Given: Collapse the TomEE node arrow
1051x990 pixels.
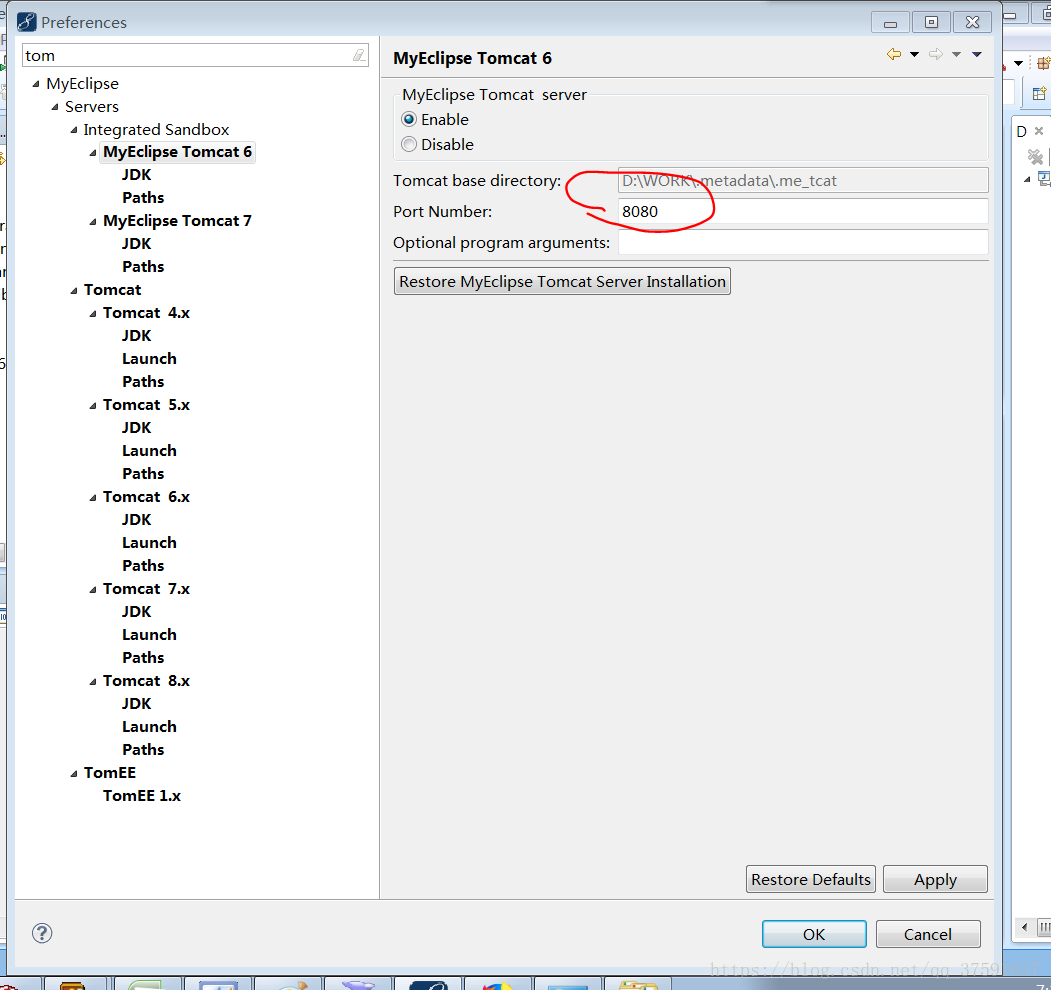Looking at the screenshot, I should 74,774.
